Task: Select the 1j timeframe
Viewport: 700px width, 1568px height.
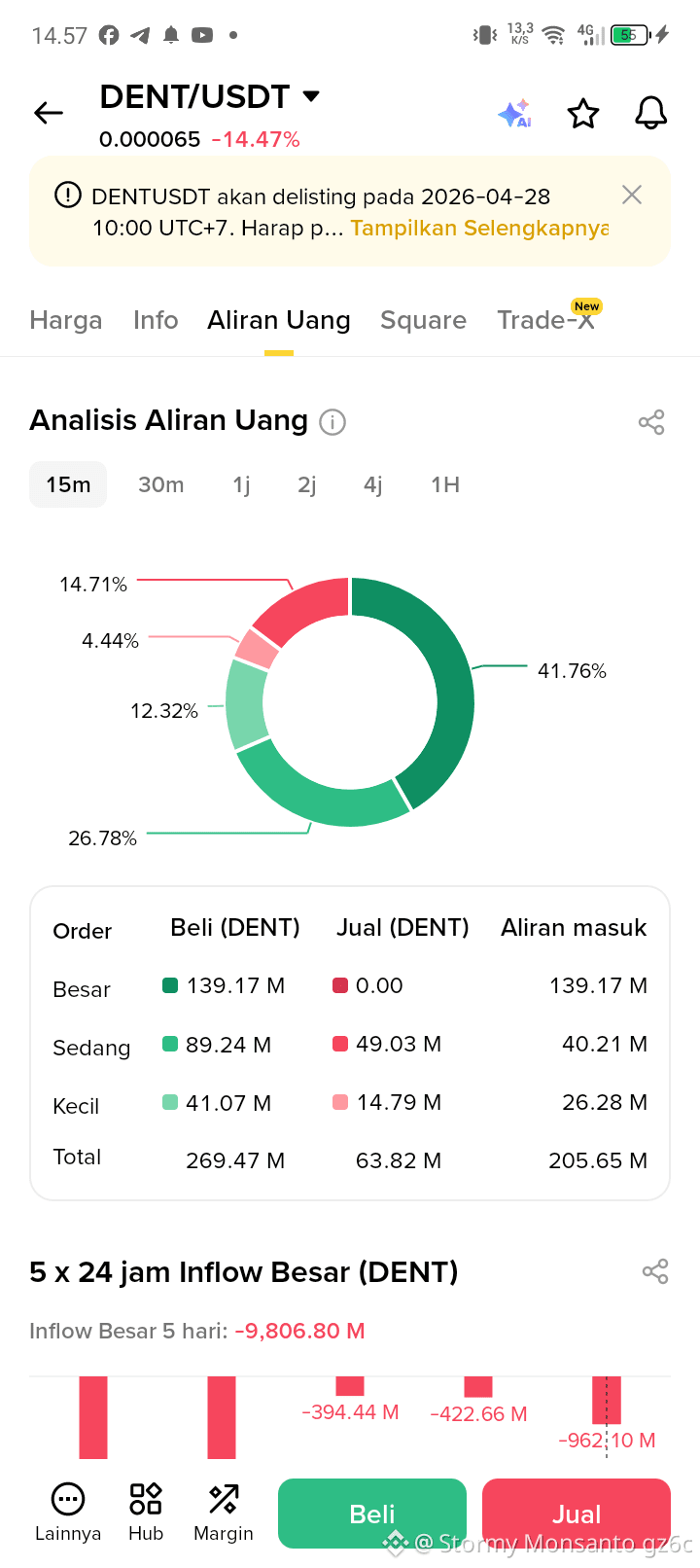Action: click(241, 484)
